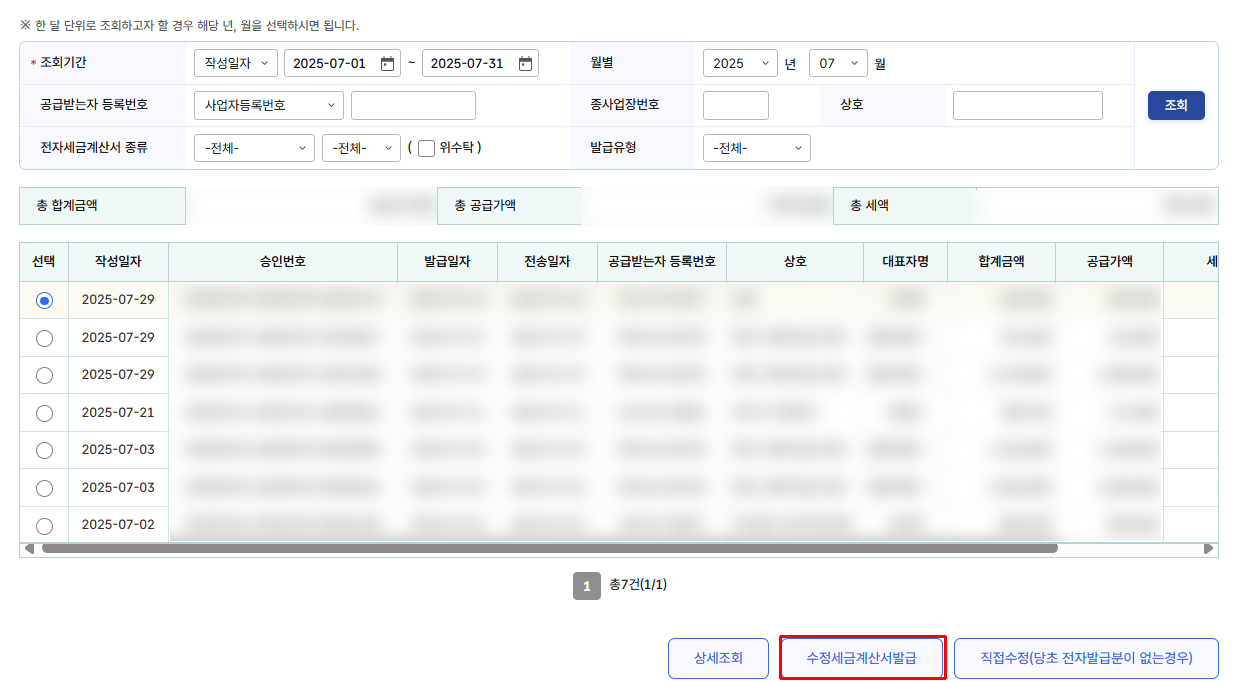The width and height of the screenshot is (1243, 682).
Task: Click the 총7건(1/1) count text
Action: [x=638, y=585]
